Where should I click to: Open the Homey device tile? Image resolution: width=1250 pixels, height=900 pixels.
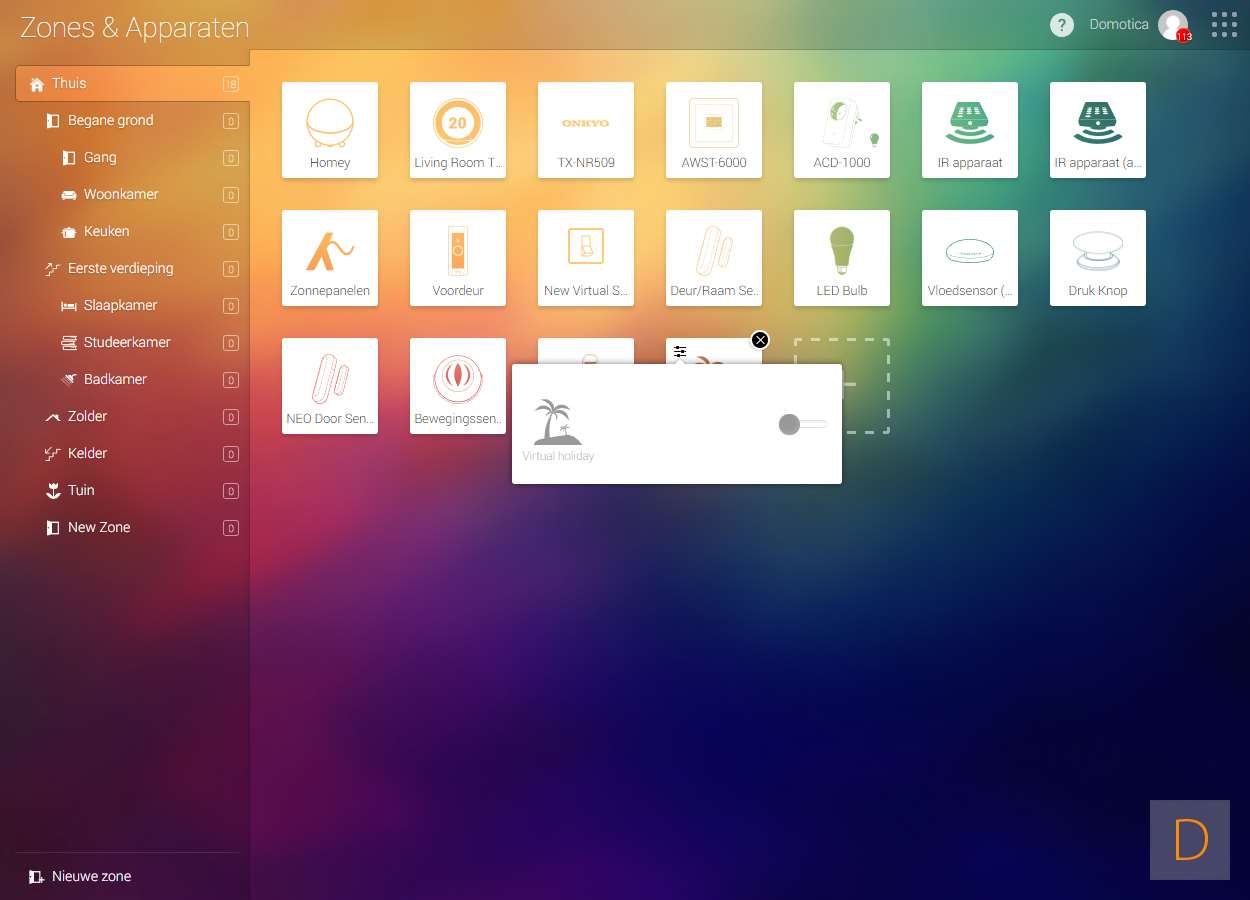click(330, 130)
